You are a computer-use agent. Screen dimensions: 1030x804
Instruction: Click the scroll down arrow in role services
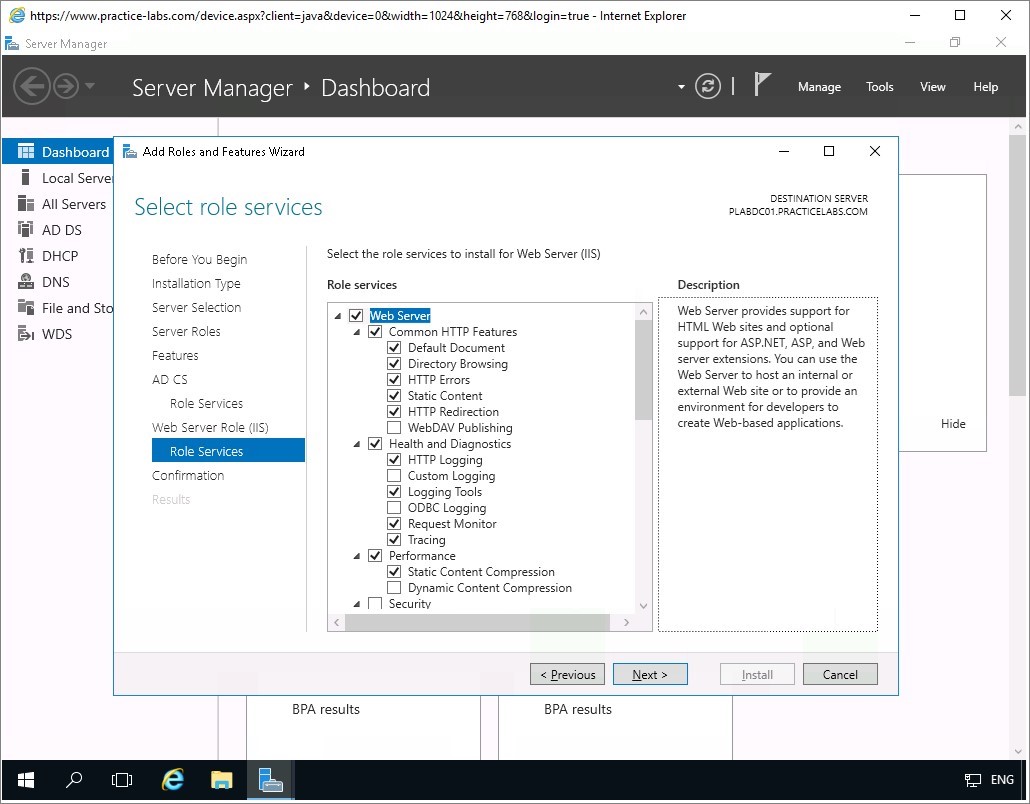click(644, 606)
